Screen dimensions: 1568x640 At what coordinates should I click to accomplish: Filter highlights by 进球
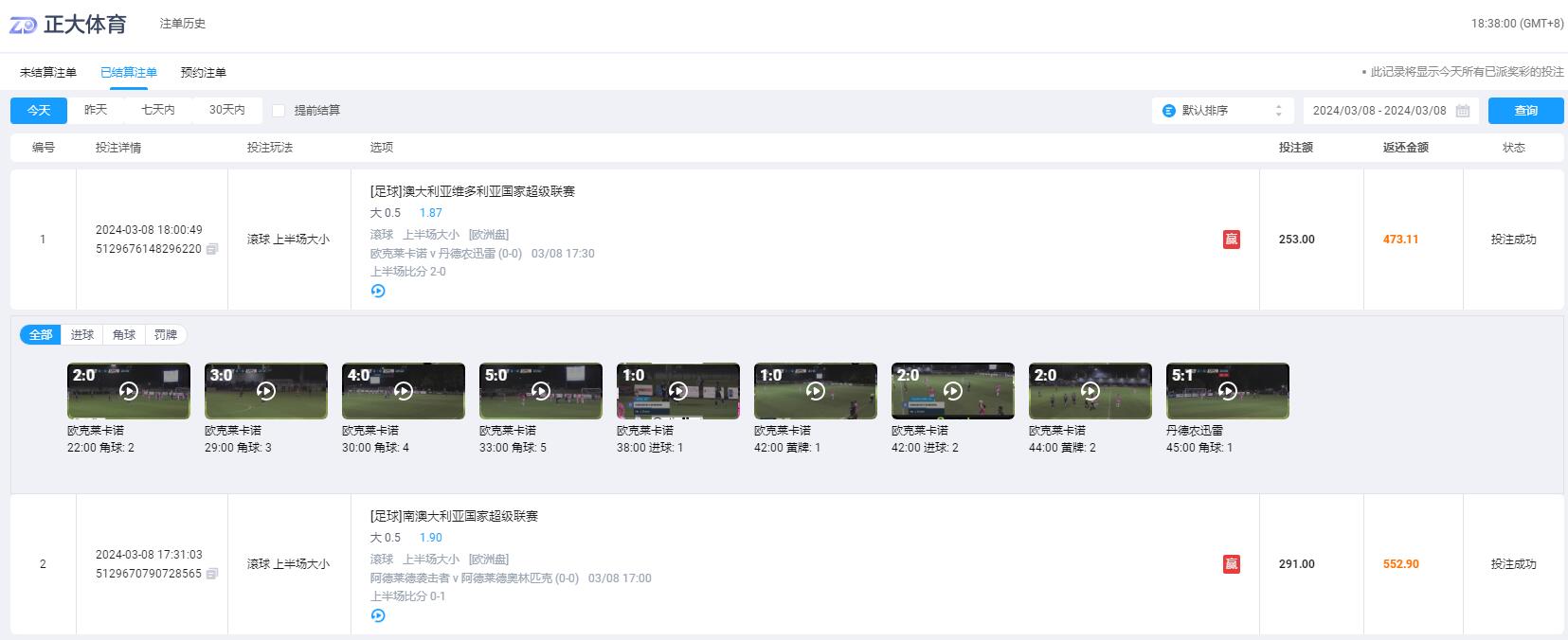tap(82, 335)
